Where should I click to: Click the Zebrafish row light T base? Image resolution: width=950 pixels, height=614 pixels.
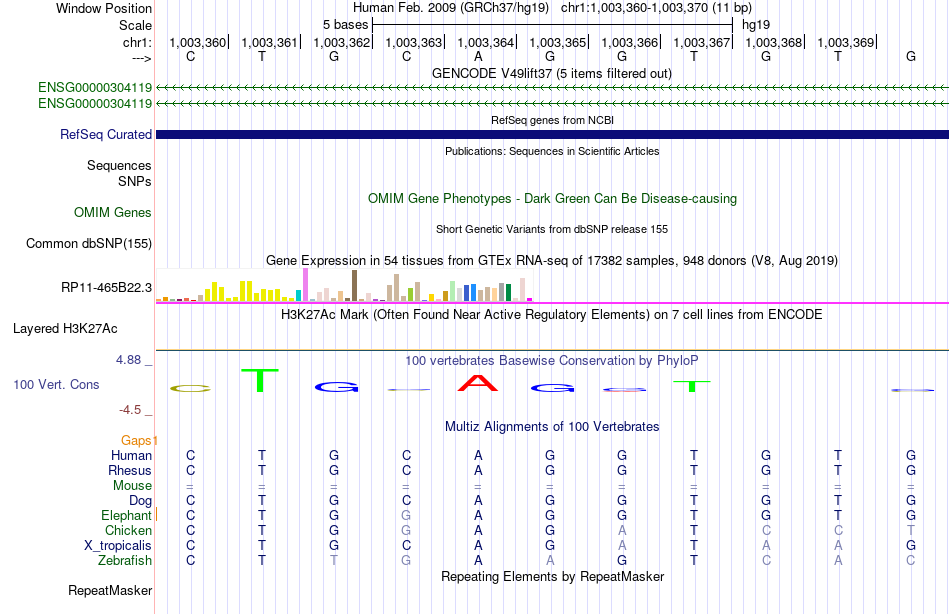coord(334,561)
